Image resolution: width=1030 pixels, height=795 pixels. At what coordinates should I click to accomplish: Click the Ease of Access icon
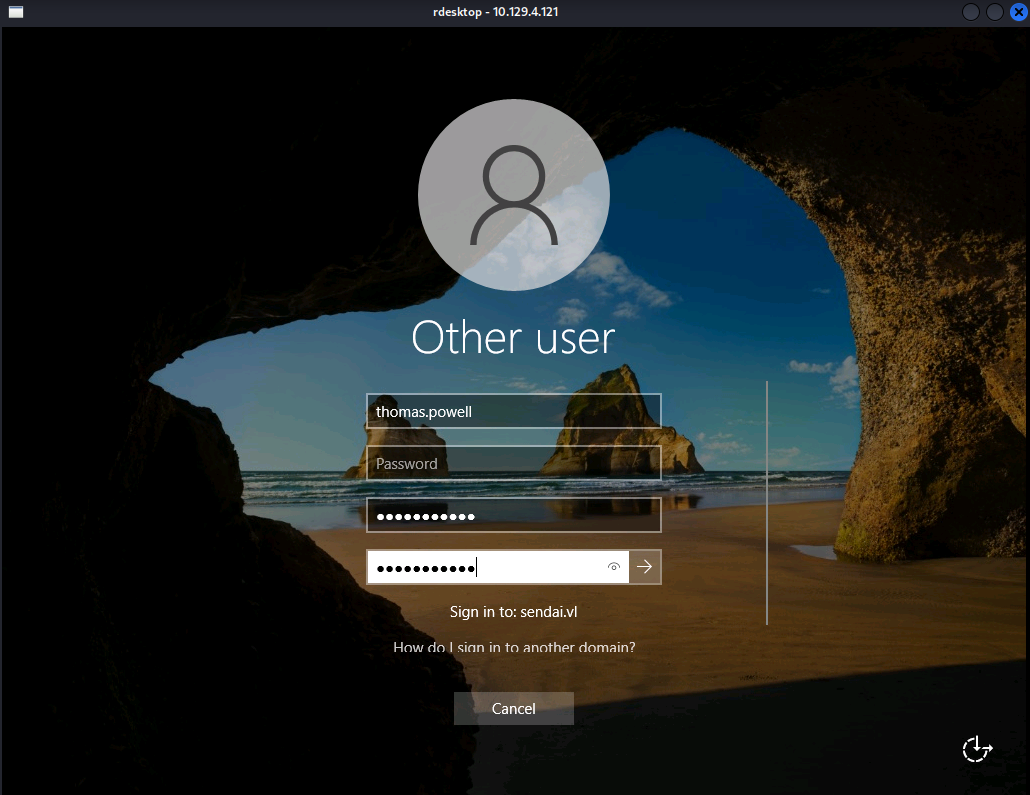pos(976,748)
